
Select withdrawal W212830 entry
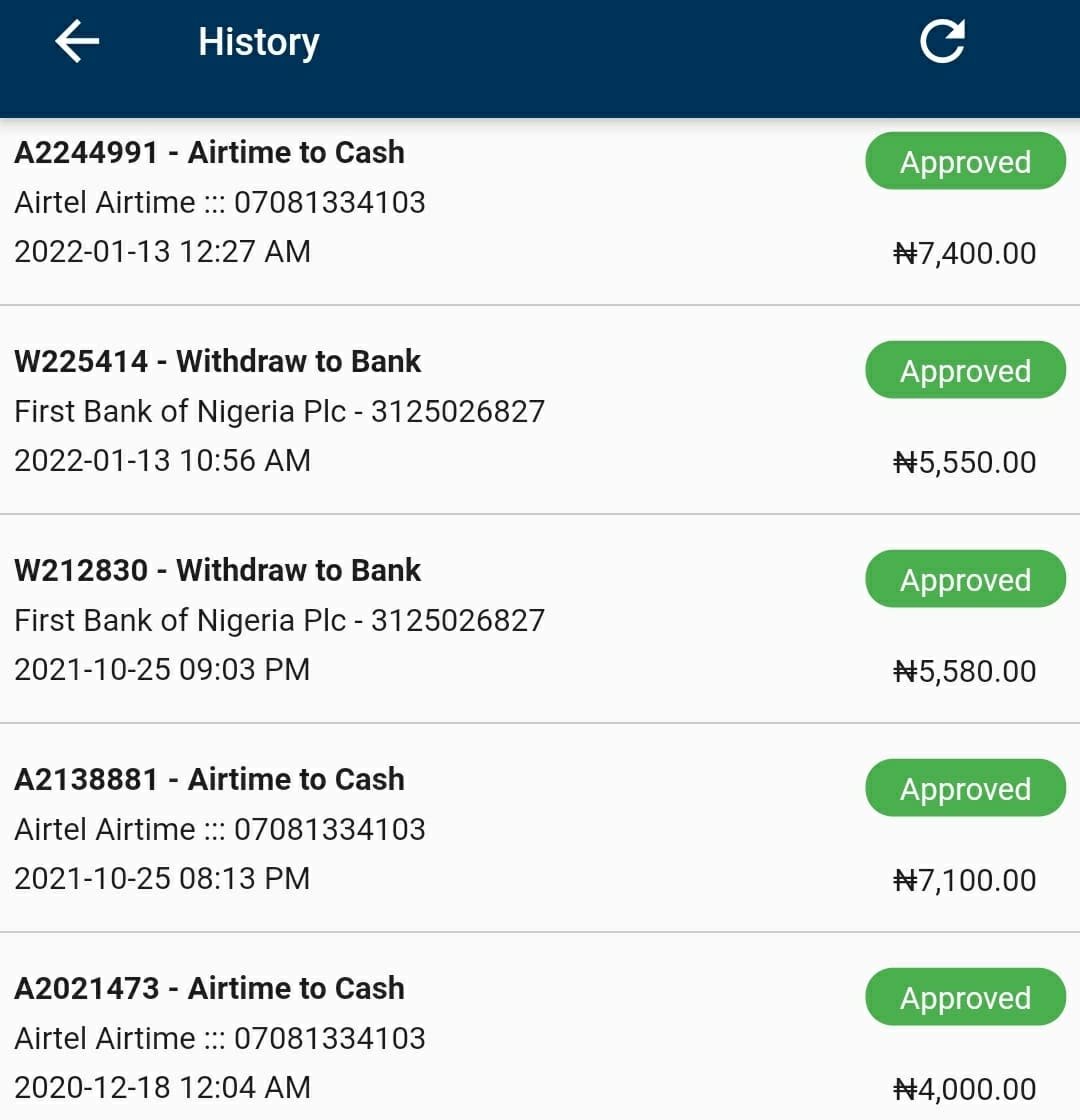[x=218, y=571]
